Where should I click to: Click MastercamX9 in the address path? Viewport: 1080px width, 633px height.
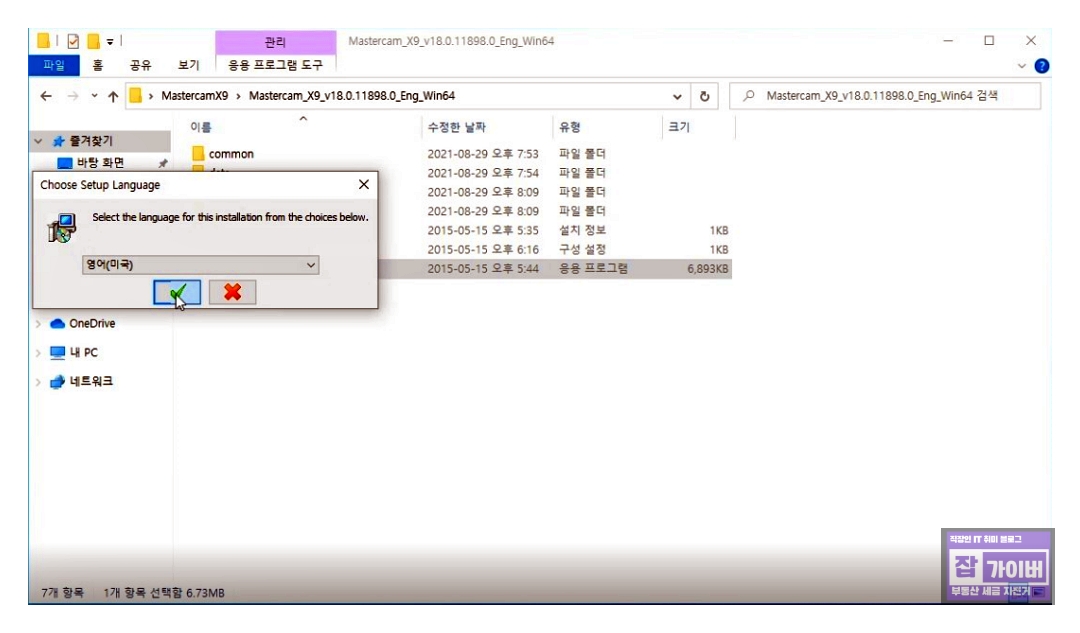tap(194, 96)
